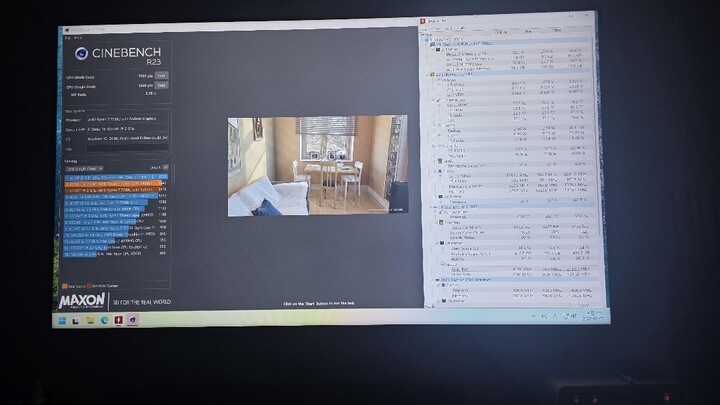Switch to Cinebench on the taskbar
The width and height of the screenshot is (720, 405).
point(133,320)
